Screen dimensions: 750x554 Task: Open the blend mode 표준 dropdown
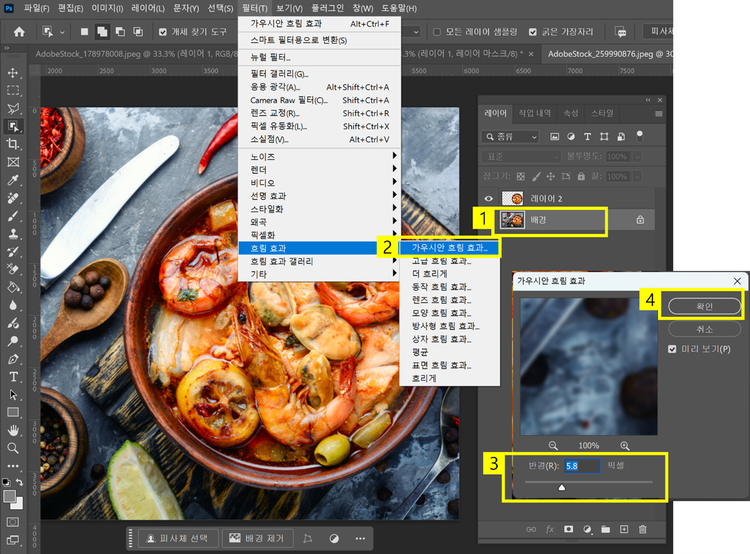coord(521,156)
